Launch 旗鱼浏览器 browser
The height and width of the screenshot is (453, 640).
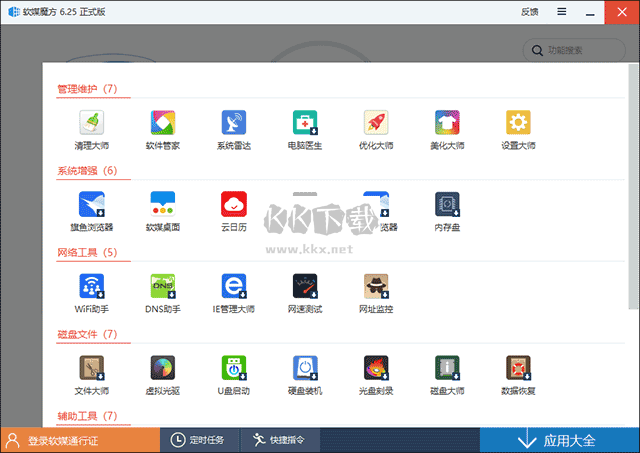click(x=91, y=204)
